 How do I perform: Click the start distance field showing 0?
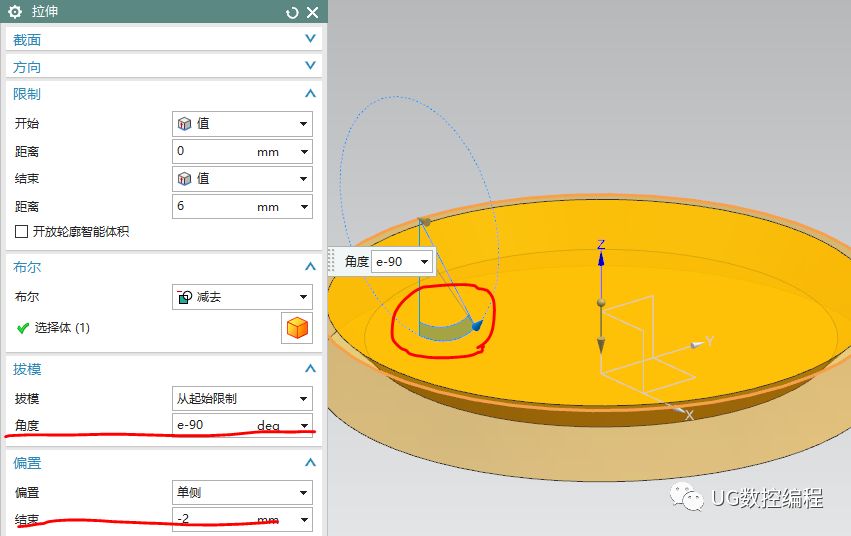[212, 151]
